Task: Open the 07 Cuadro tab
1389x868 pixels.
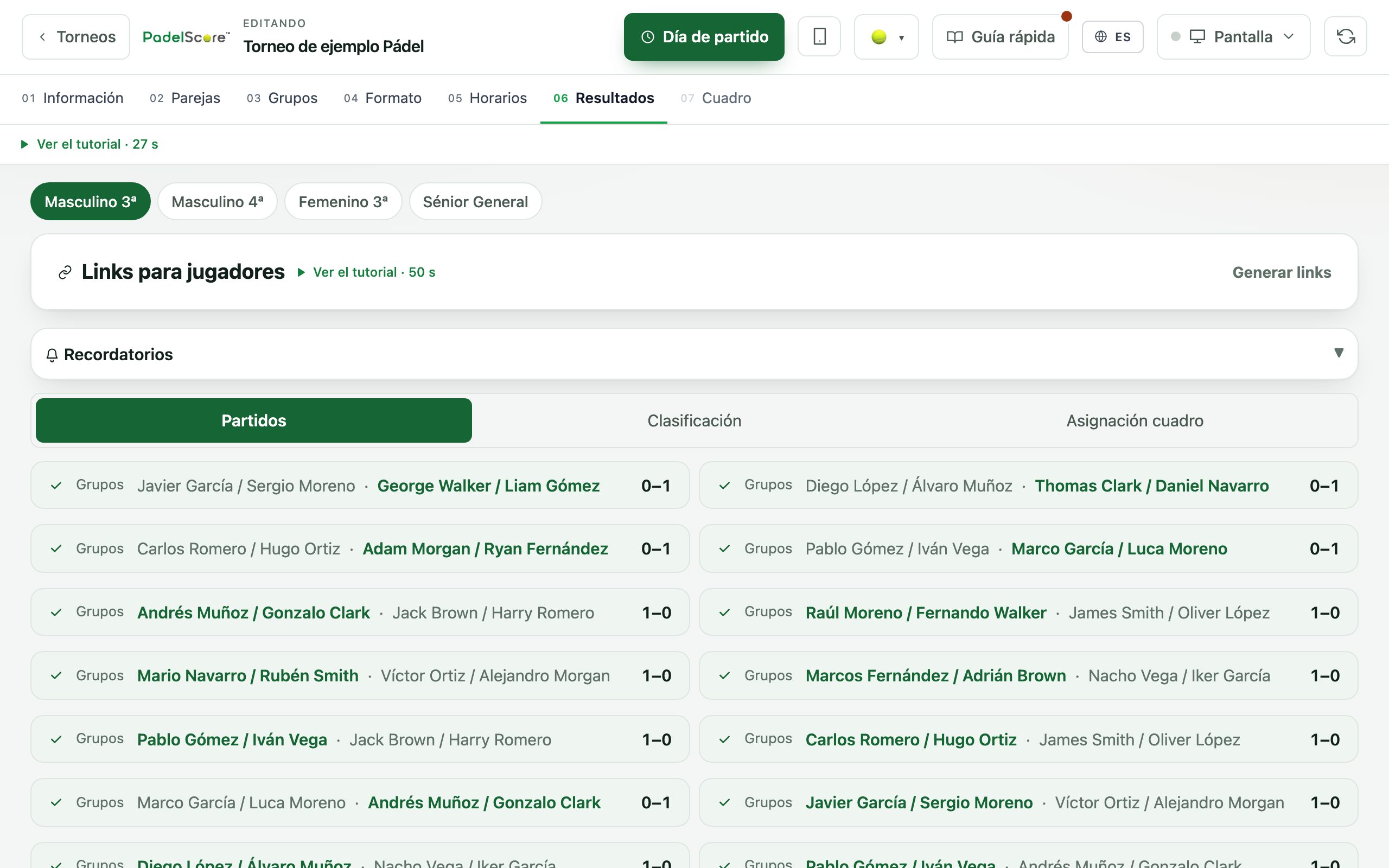Action: coord(715,98)
